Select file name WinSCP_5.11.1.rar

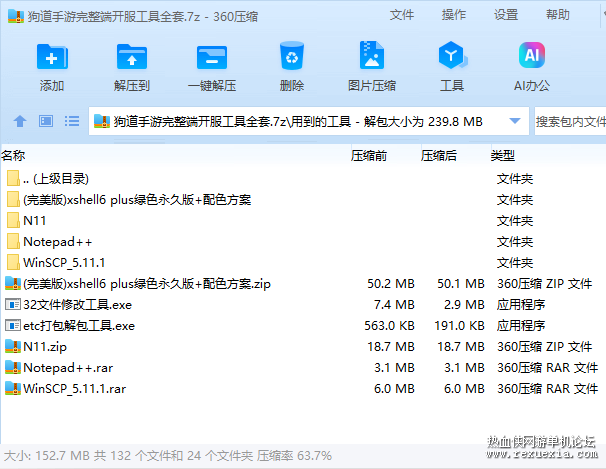coord(75,389)
